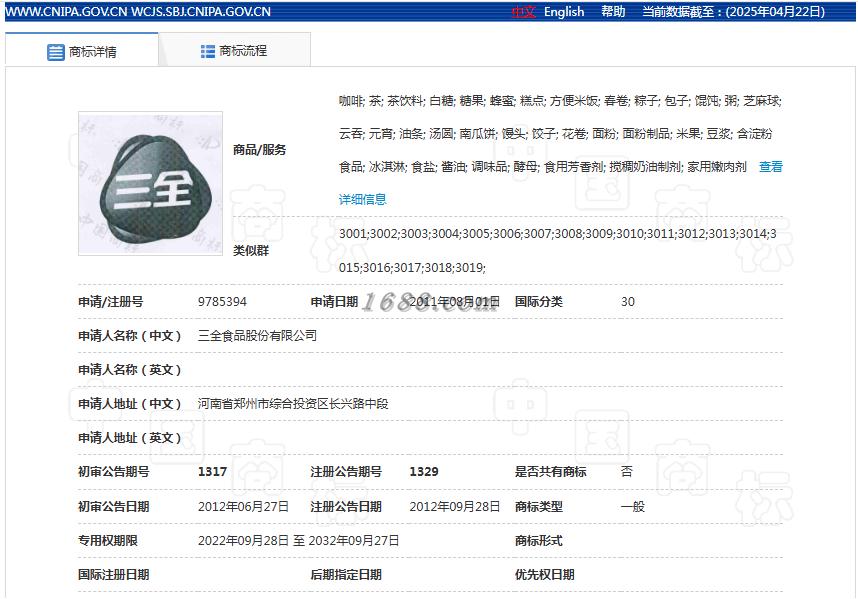Click the 国际分类 label
The height and width of the screenshot is (599, 858).
tap(538, 301)
